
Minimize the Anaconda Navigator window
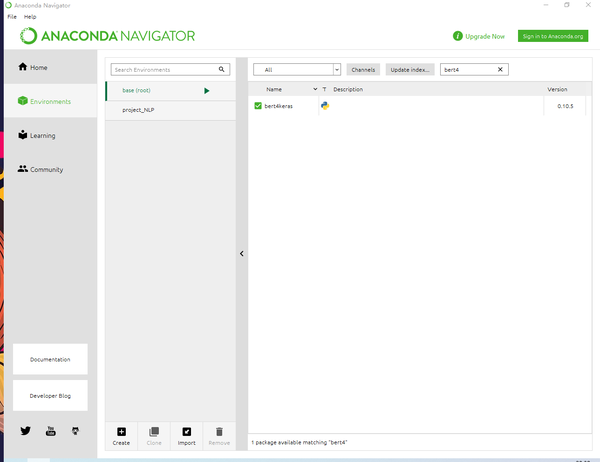pyautogui.click(x=546, y=5)
